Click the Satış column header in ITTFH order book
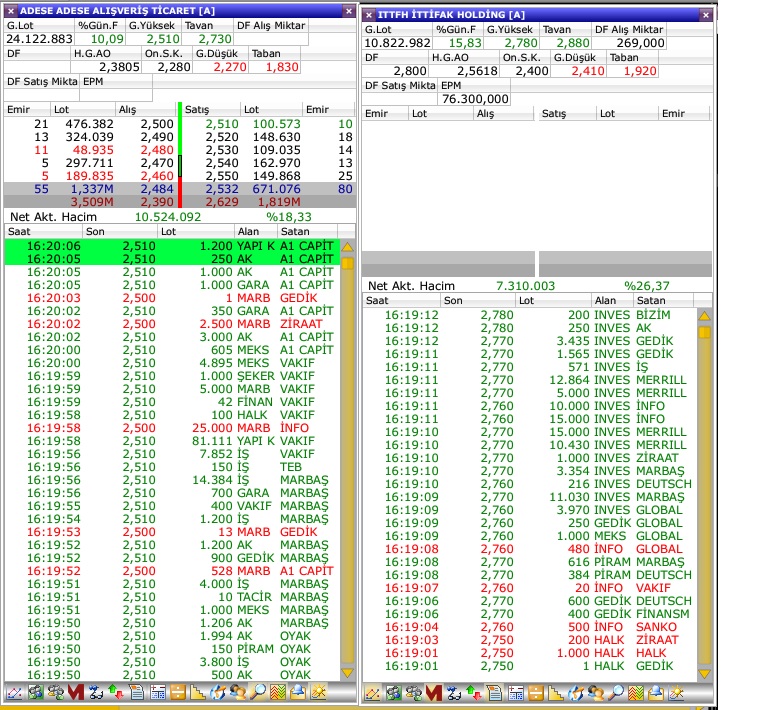Image resolution: width=768 pixels, height=710 pixels. click(567, 114)
